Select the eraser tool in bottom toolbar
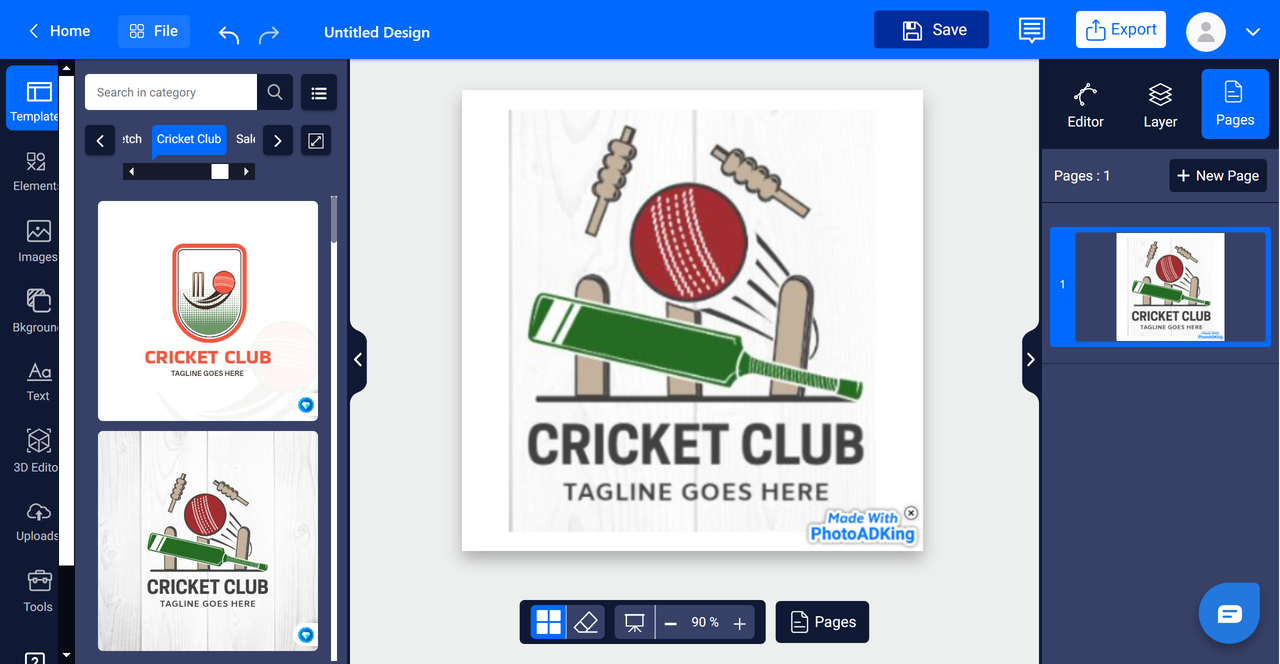The image size is (1280, 664). pyautogui.click(x=587, y=622)
